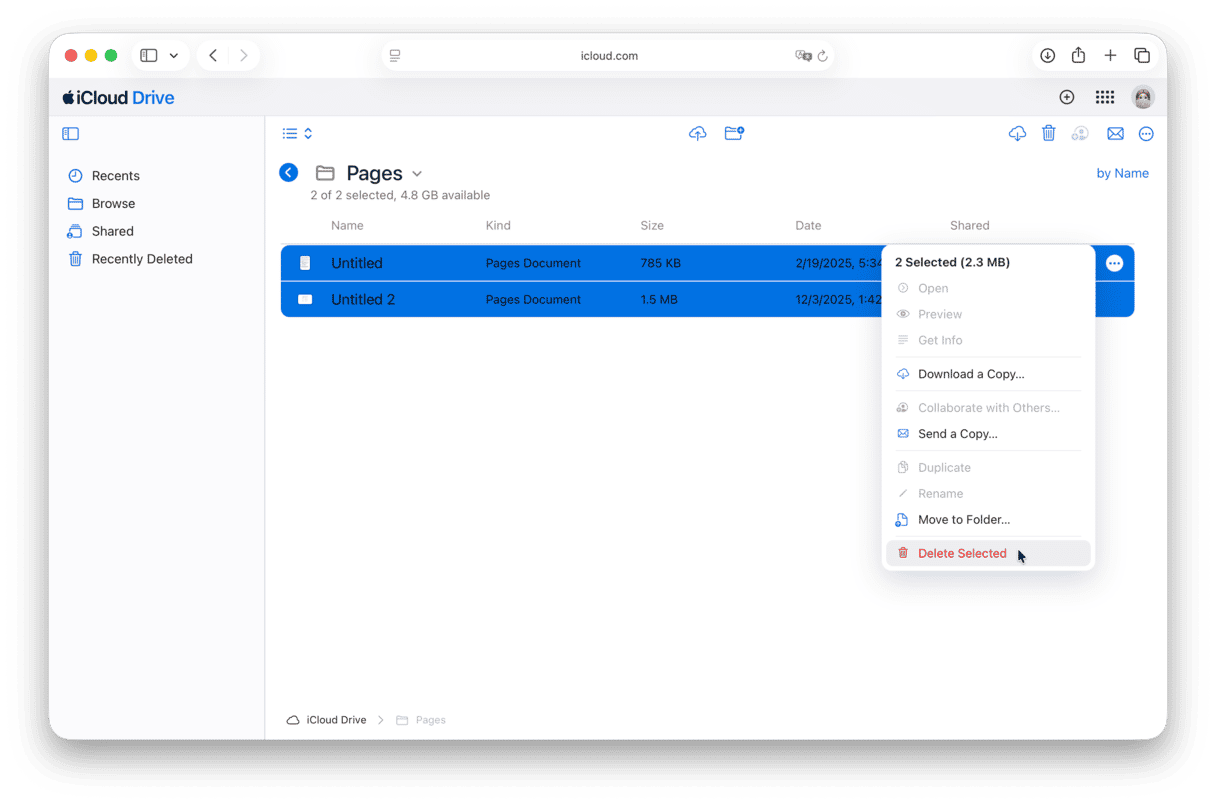Click the trash delete icon in toolbar
The image size is (1216, 804).
(x=1048, y=133)
